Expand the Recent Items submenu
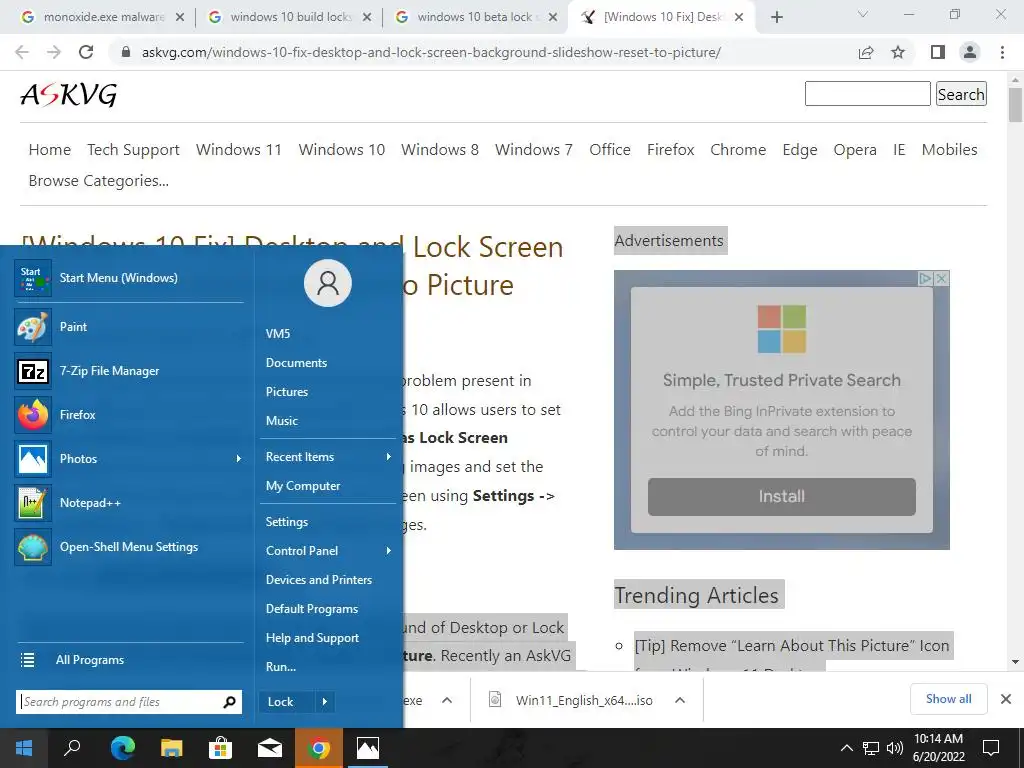The width and height of the screenshot is (1024, 768). point(389,456)
